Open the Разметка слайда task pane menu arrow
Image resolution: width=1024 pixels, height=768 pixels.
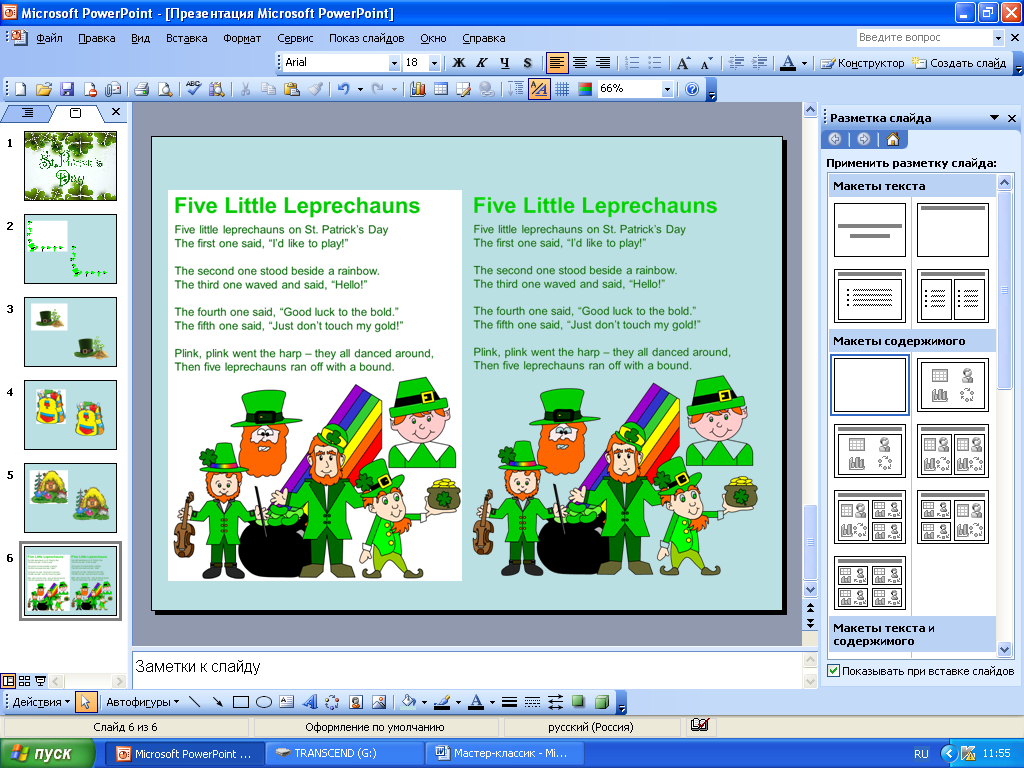point(995,118)
